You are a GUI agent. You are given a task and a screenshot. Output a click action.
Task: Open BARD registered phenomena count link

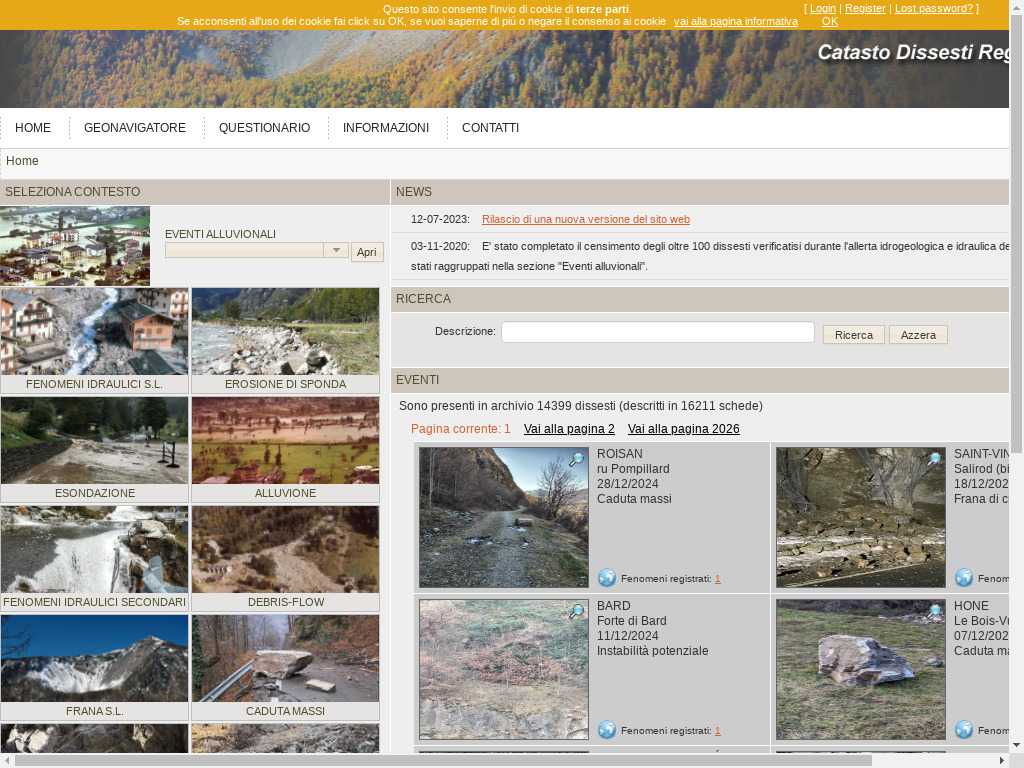click(717, 731)
